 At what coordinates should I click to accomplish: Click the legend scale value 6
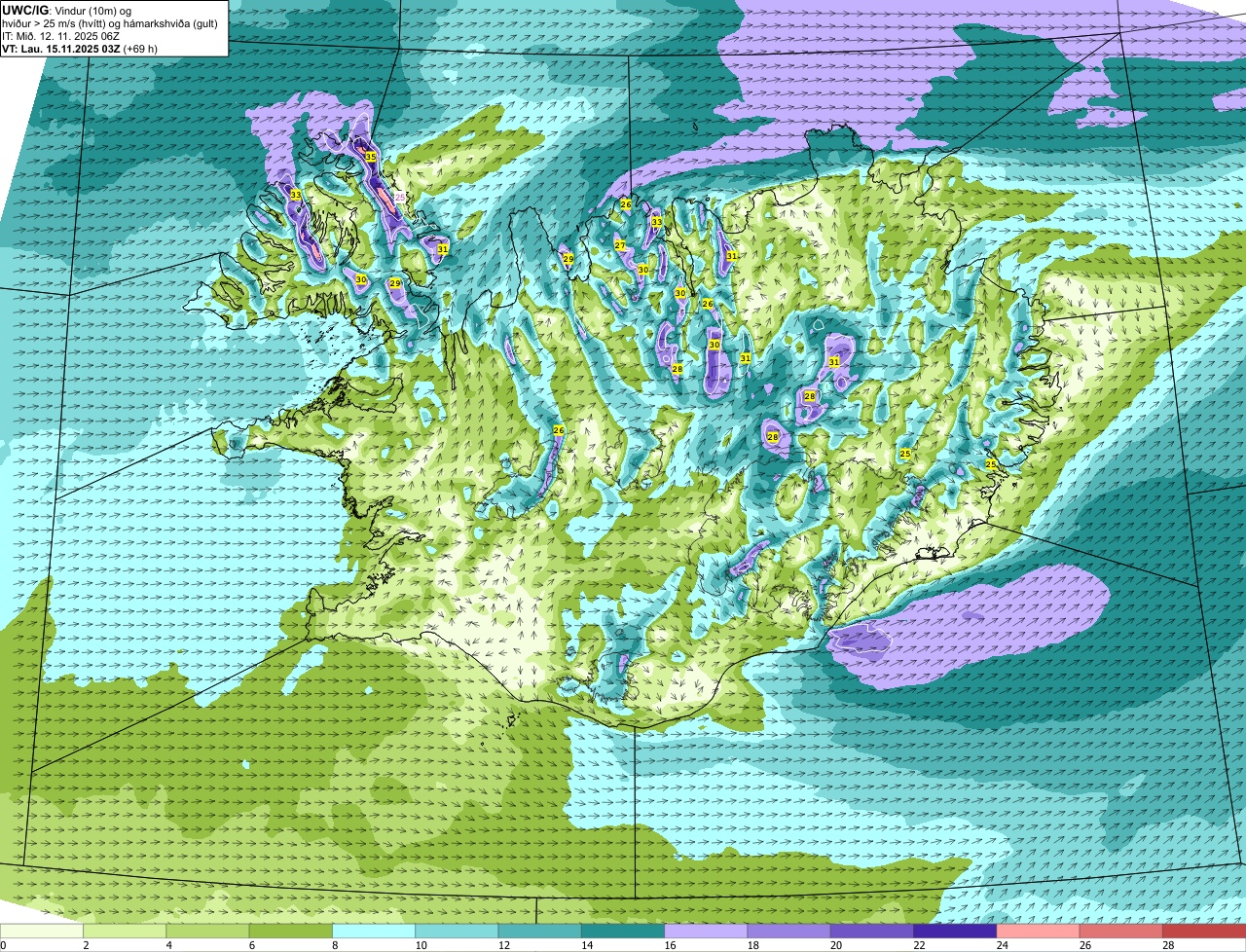[251, 945]
